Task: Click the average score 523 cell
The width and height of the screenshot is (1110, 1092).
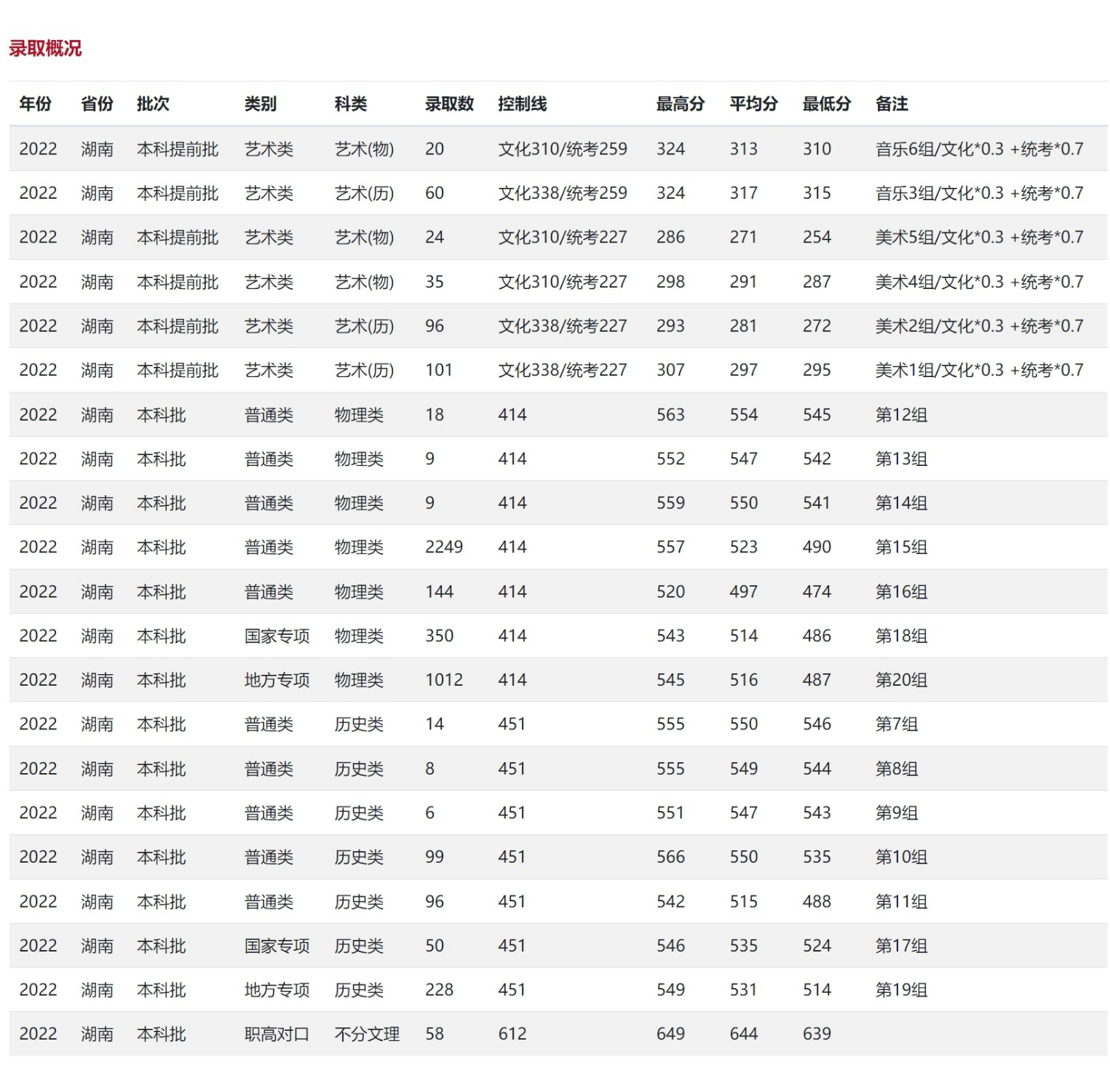Action: [x=744, y=547]
